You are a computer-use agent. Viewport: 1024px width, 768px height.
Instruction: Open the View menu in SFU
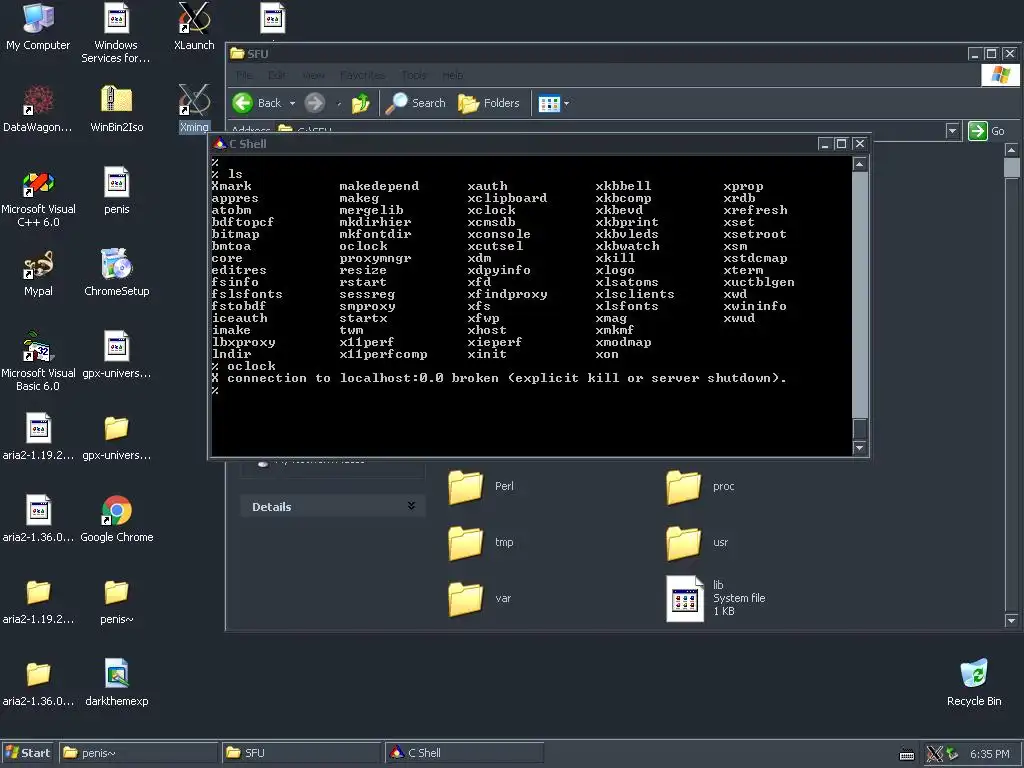(x=313, y=76)
